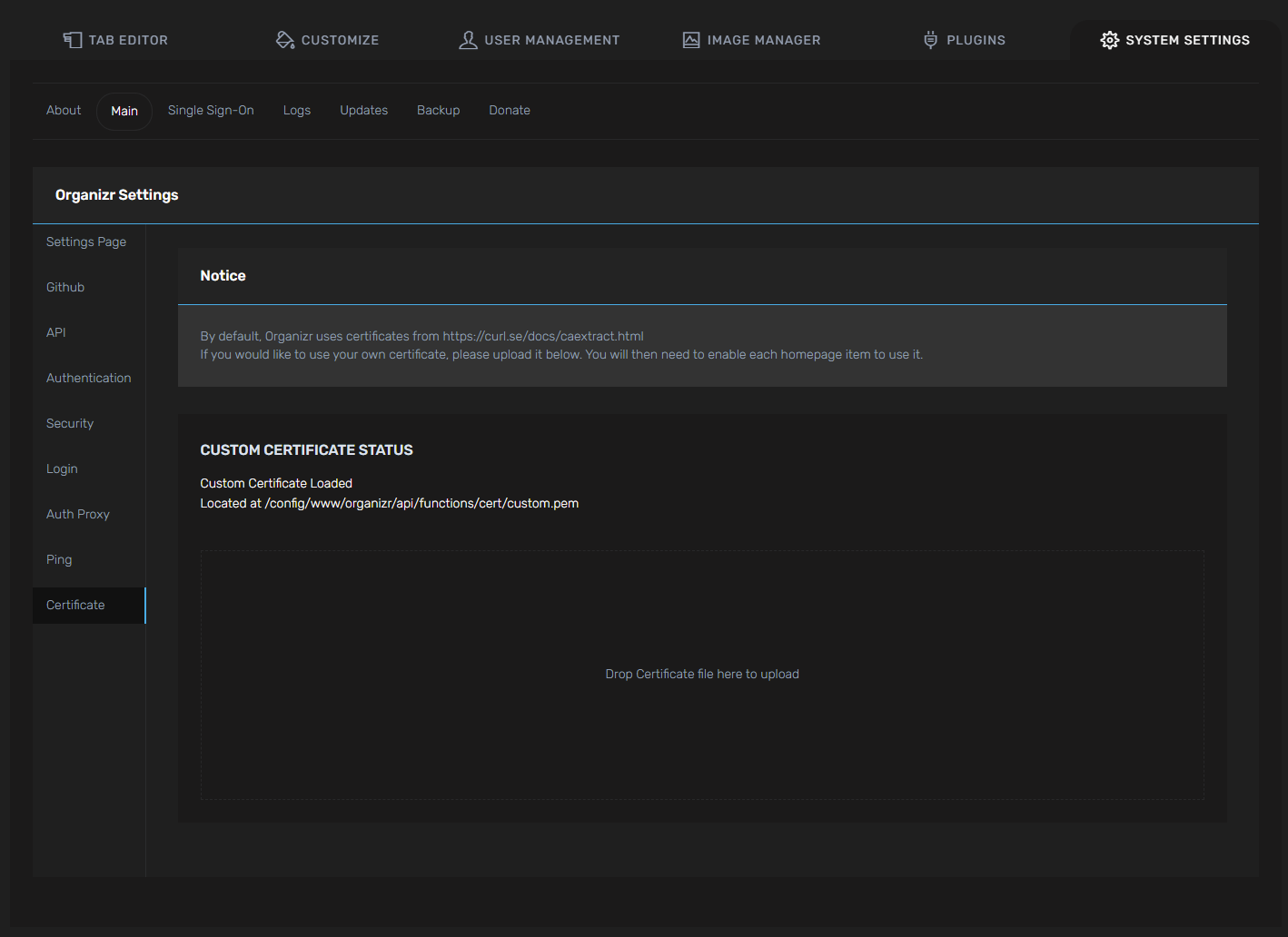Open the Logs tab
The height and width of the screenshot is (937, 1288).
[297, 110]
